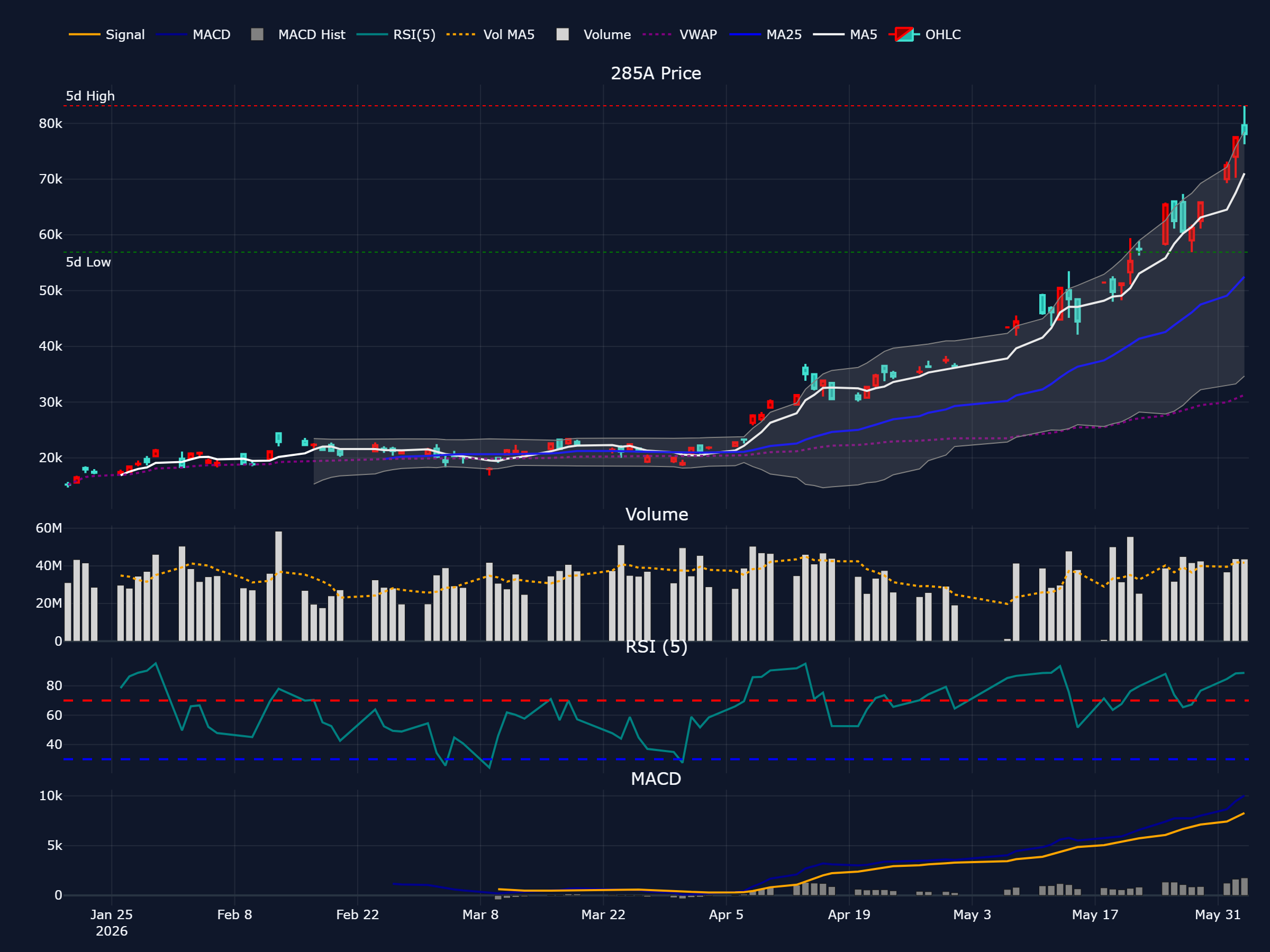Click the dotted orange Vol MA5 legend line
This screenshot has width=1270, height=952.
461,34
